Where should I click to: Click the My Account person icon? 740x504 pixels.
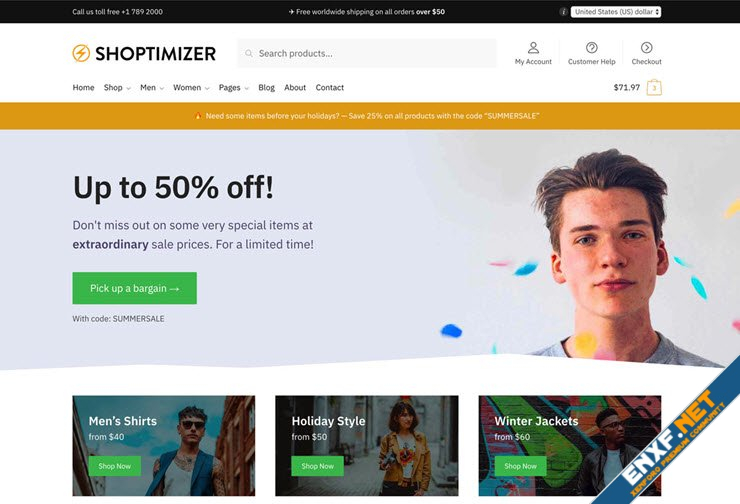pos(533,47)
